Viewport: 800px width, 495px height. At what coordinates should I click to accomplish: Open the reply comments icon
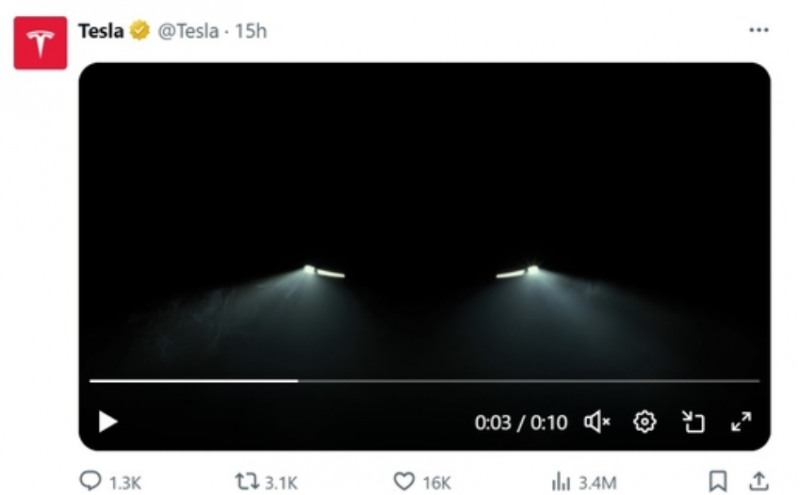click(x=90, y=482)
